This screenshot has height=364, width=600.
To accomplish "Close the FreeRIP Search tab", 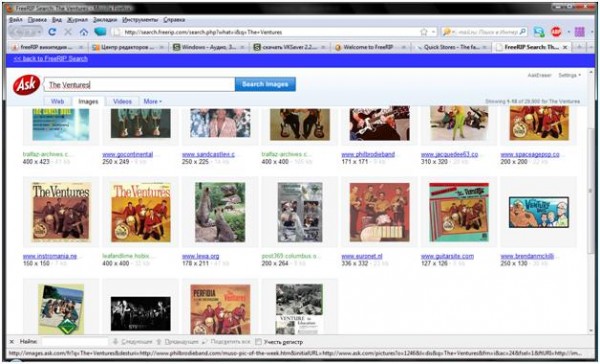I will 565,47.
